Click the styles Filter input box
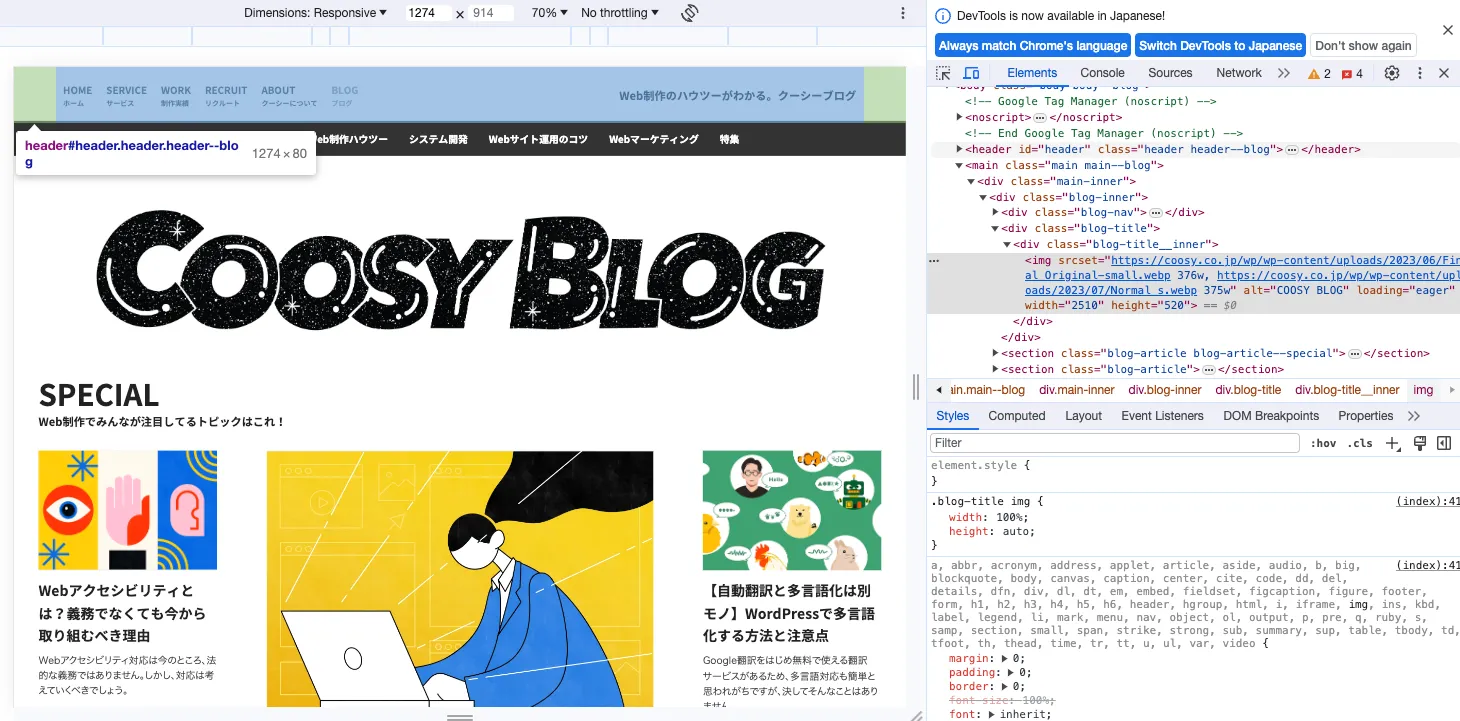The image size is (1460, 721). click(x=1114, y=443)
